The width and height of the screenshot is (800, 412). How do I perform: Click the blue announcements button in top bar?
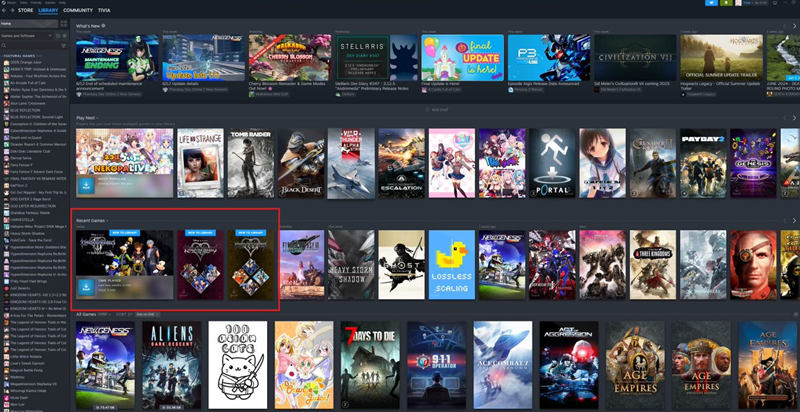(x=711, y=3)
